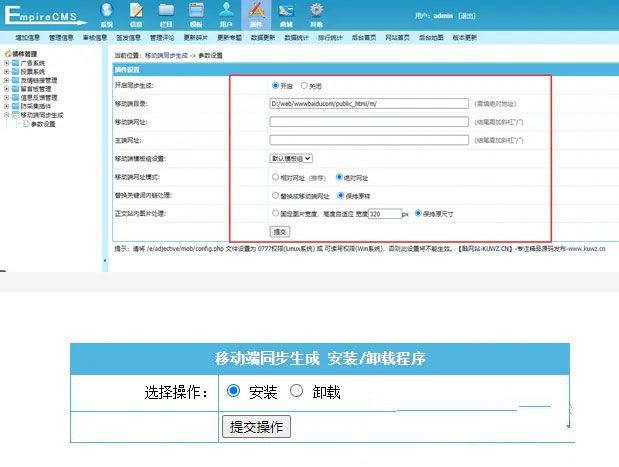Select 关闭 radio for sync generation

(x=304, y=85)
